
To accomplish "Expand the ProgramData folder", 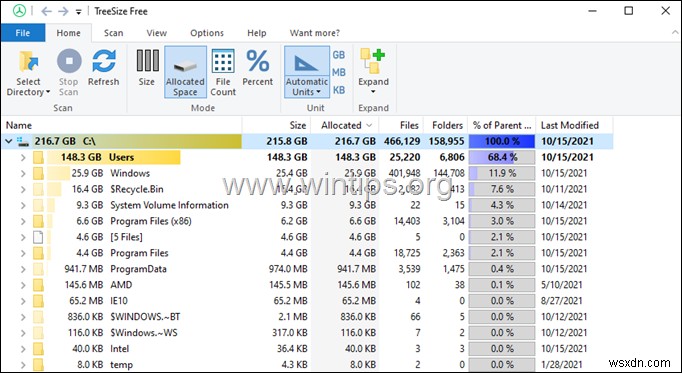I will pos(23,269).
